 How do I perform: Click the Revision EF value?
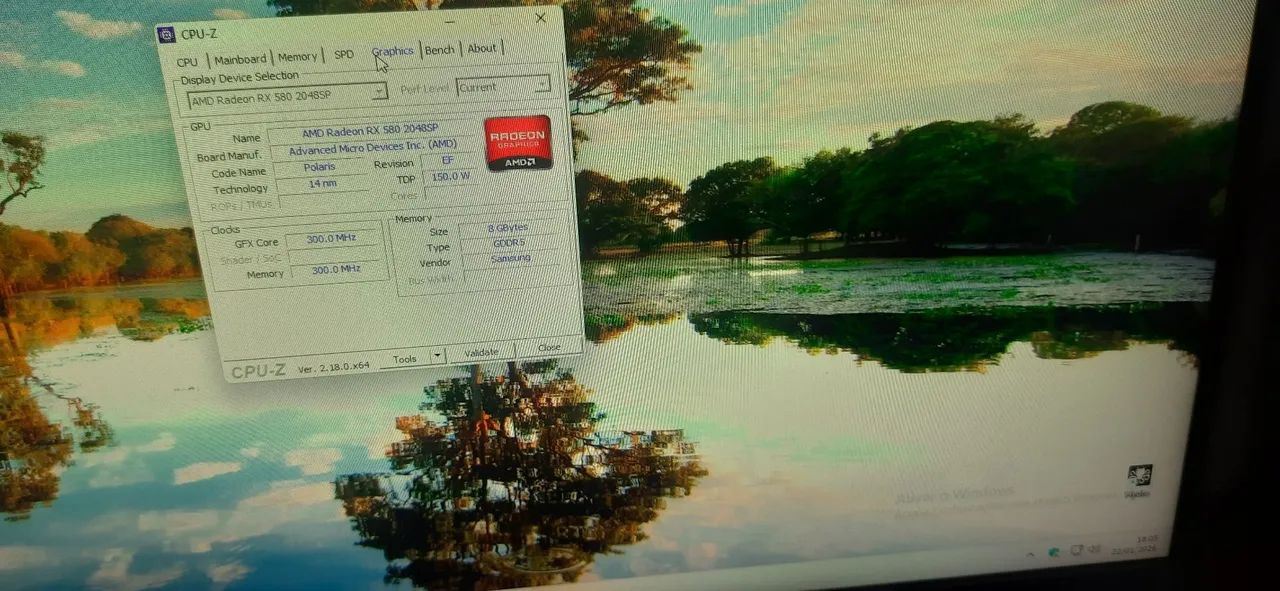click(447, 160)
